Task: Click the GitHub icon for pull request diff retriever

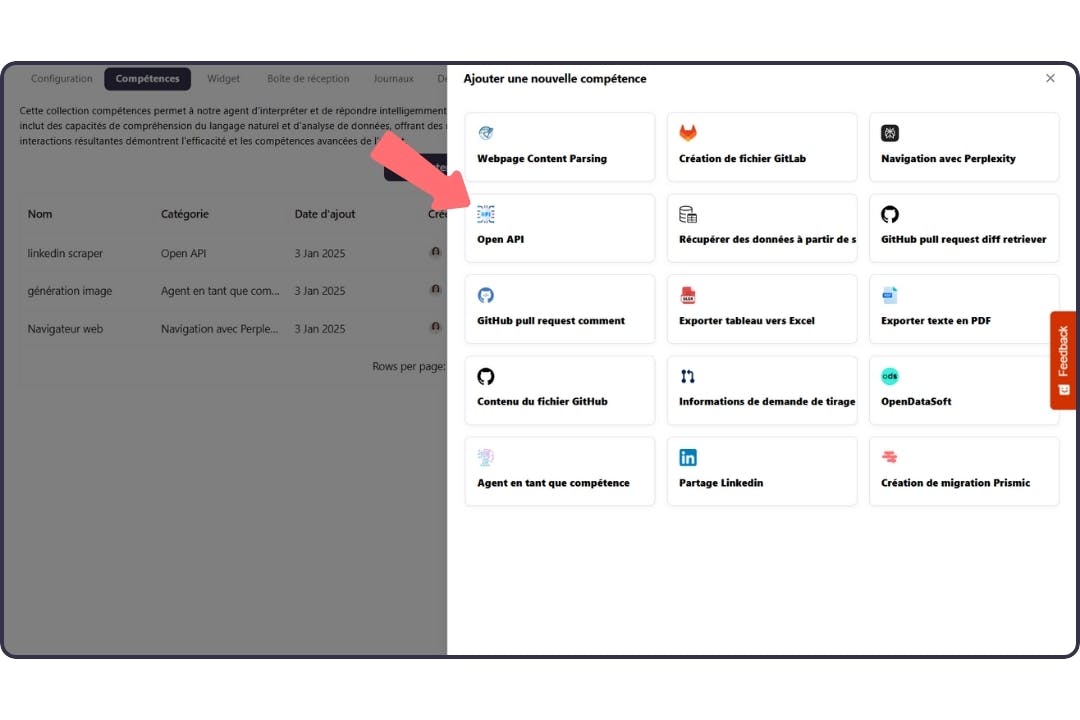Action: click(889, 214)
